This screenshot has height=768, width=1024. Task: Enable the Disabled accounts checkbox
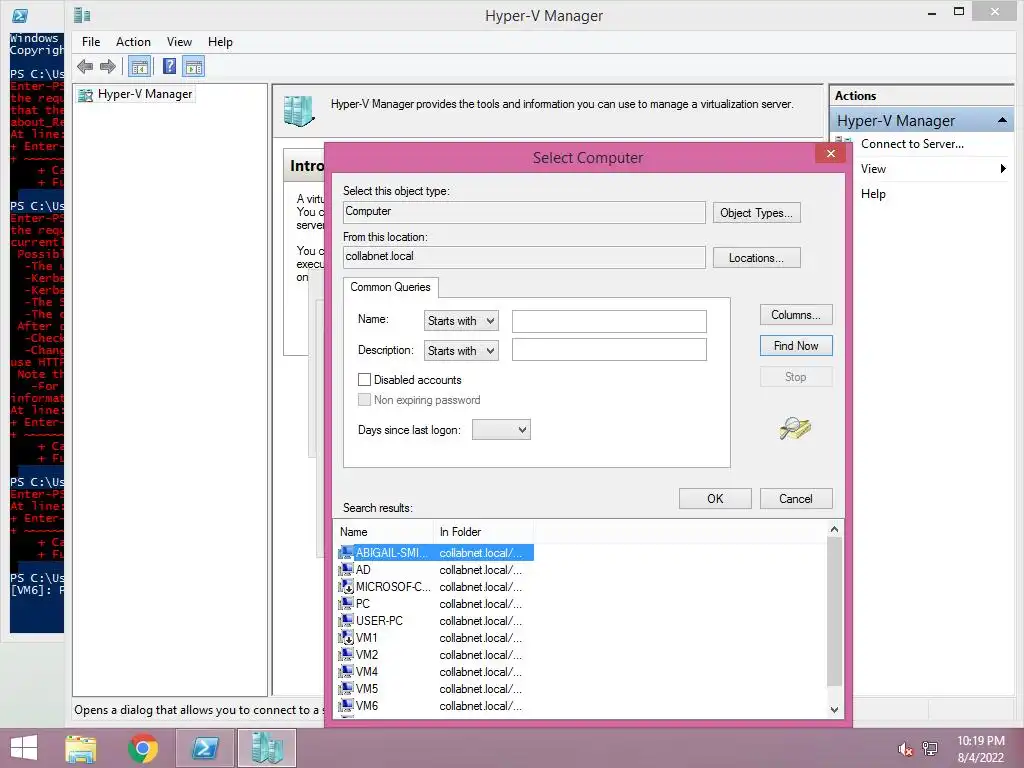(364, 379)
